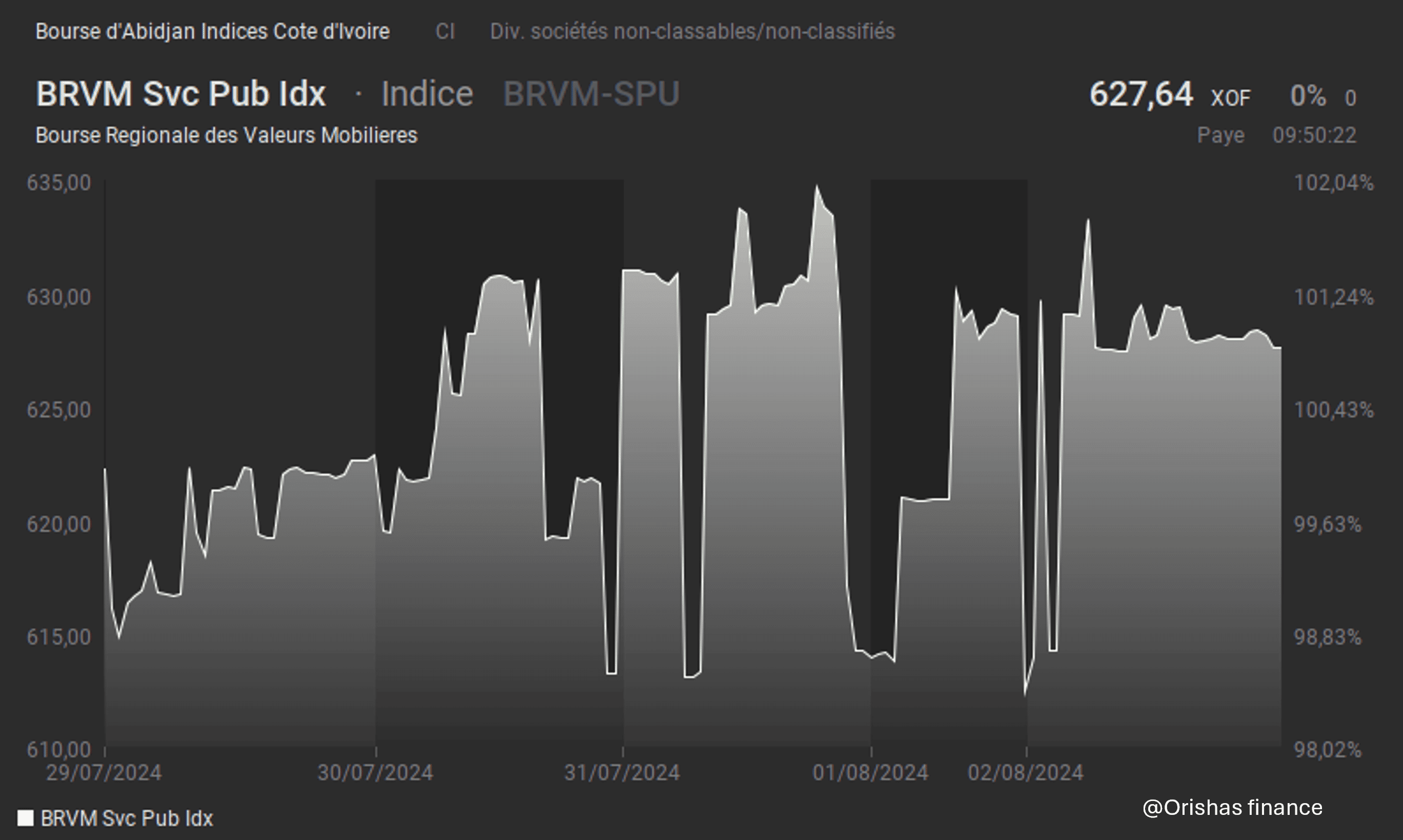The image size is (1403, 840).
Task: Click the 610,00 left axis value
Action: pyautogui.click(x=59, y=750)
